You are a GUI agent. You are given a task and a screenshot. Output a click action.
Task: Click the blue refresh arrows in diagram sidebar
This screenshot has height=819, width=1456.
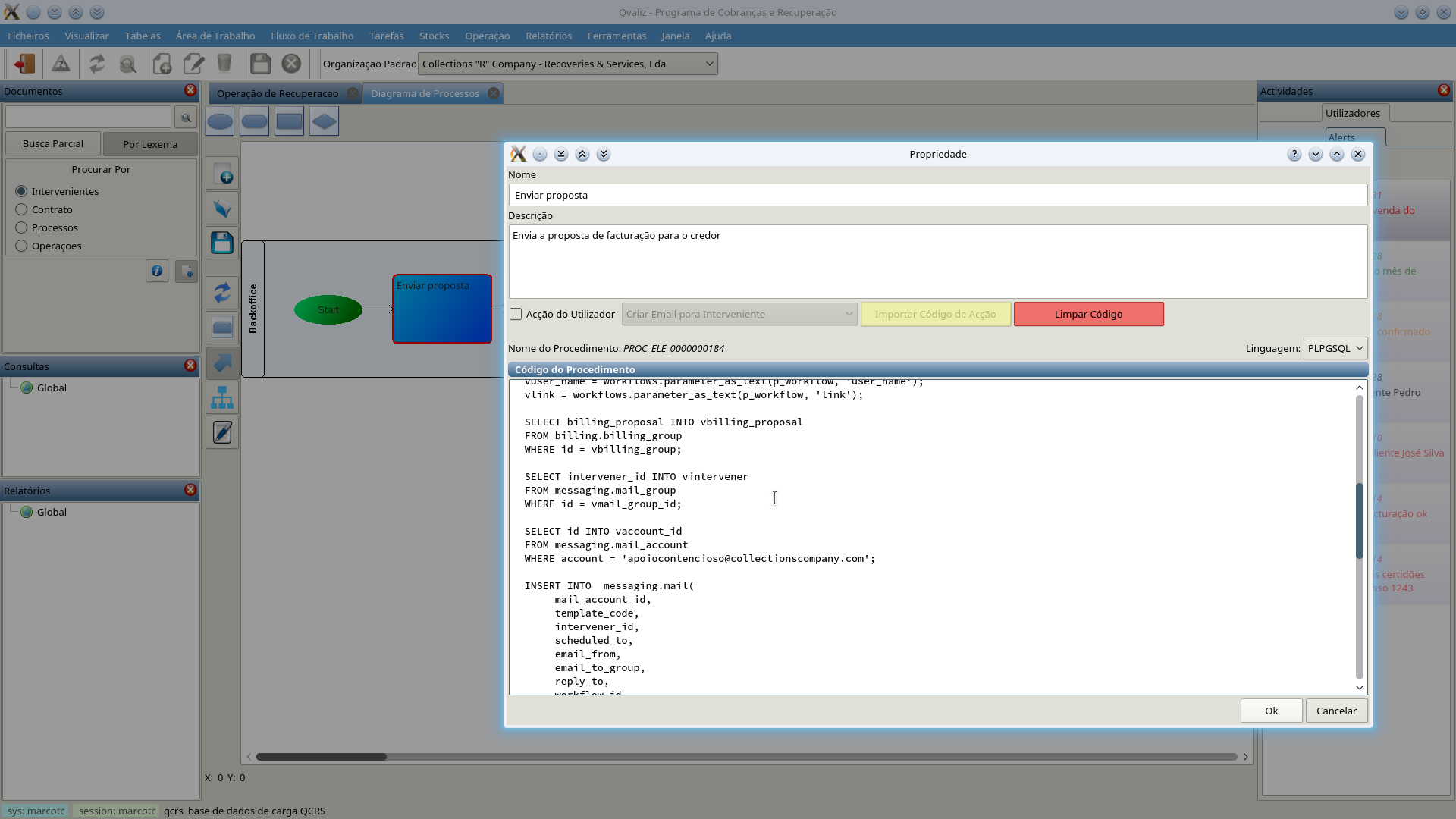tap(222, 292)
